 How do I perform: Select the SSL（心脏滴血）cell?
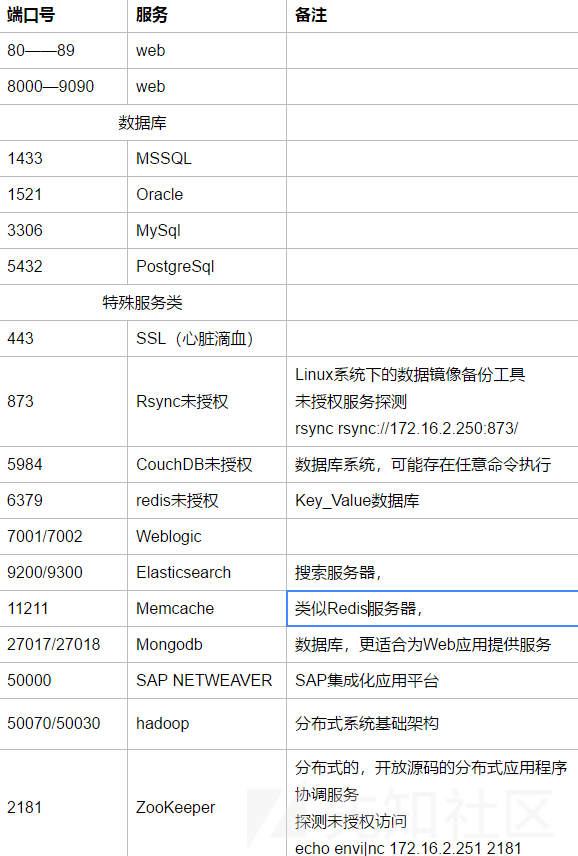207,338
